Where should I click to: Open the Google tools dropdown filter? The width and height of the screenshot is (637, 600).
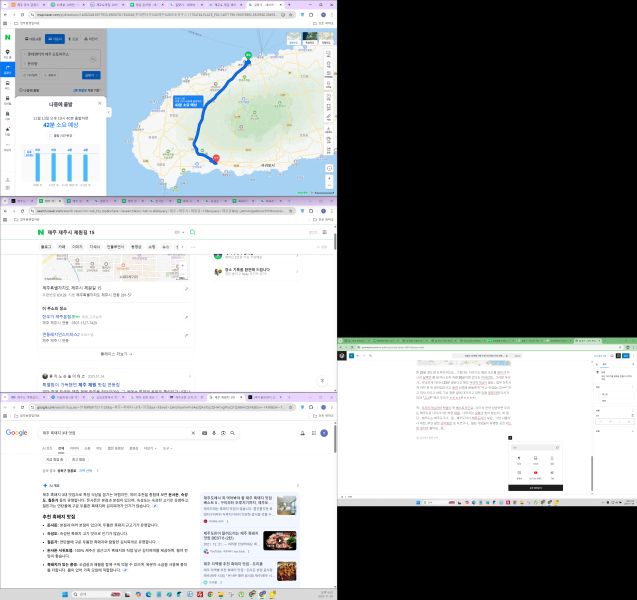point(166,448)
